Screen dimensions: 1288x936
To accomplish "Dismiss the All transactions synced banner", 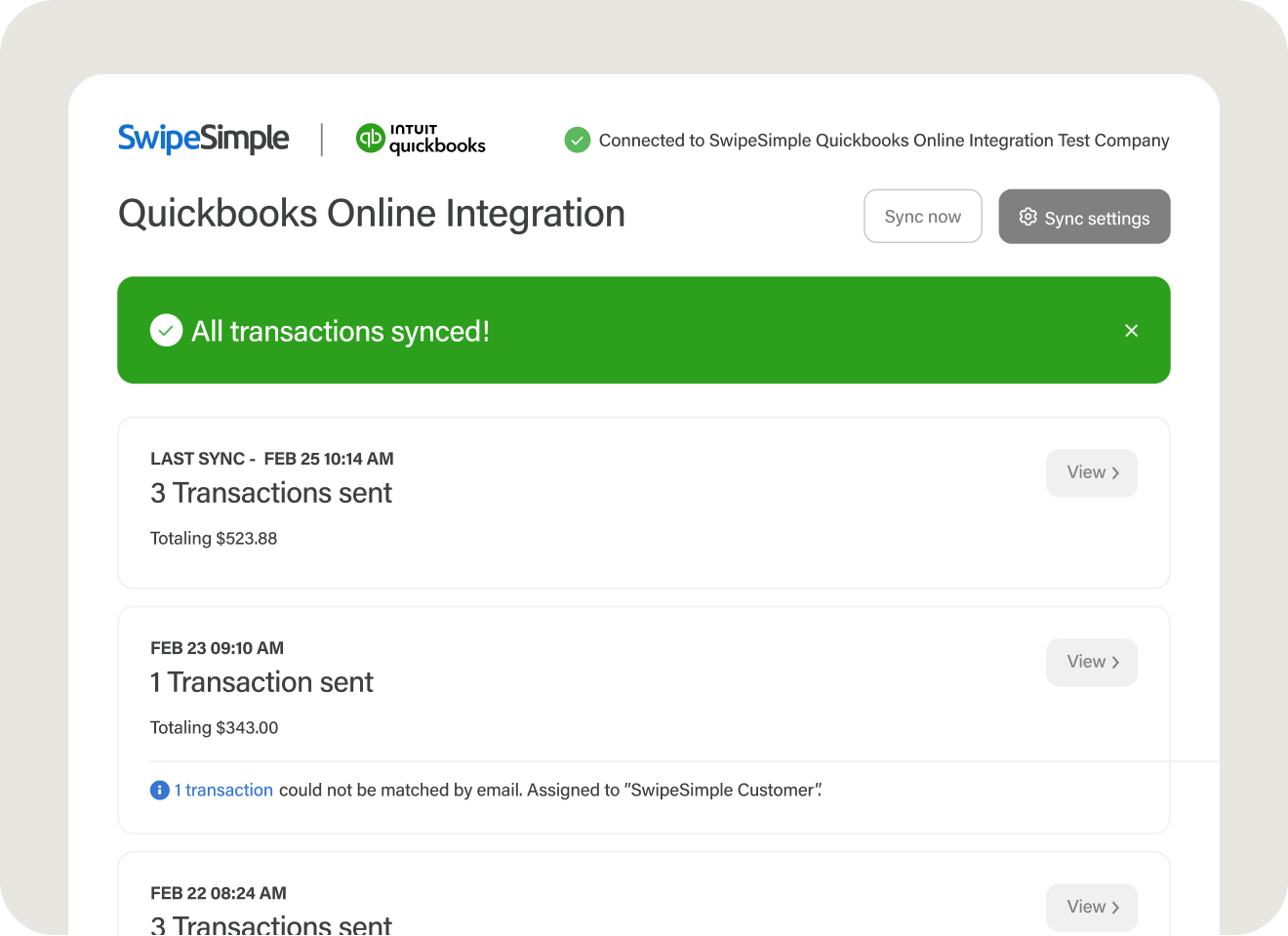I will (1131, 331).
